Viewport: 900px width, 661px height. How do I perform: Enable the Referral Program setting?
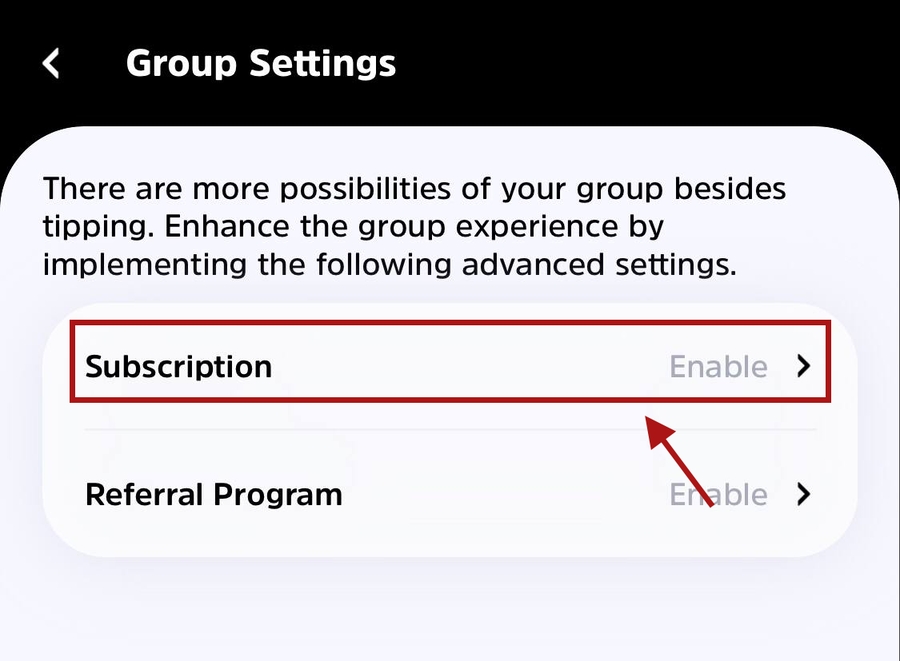click(718, 494)
